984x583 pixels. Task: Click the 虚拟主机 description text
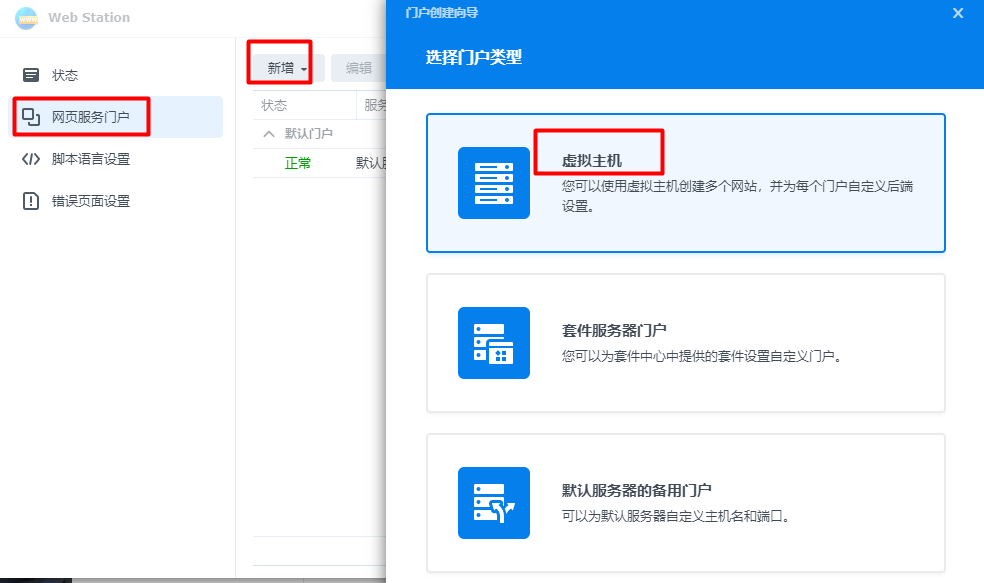(737, 196)
